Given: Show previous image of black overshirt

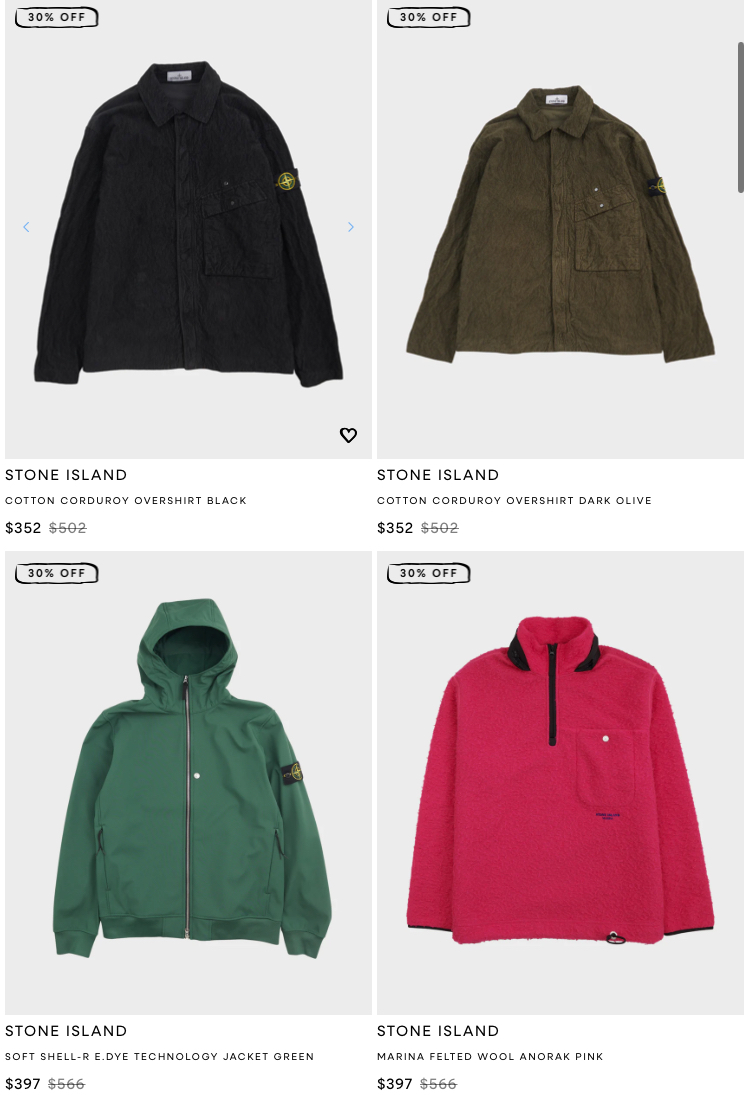Looking at the screenshot, I should pyautogui.click(x=27, y=227).
